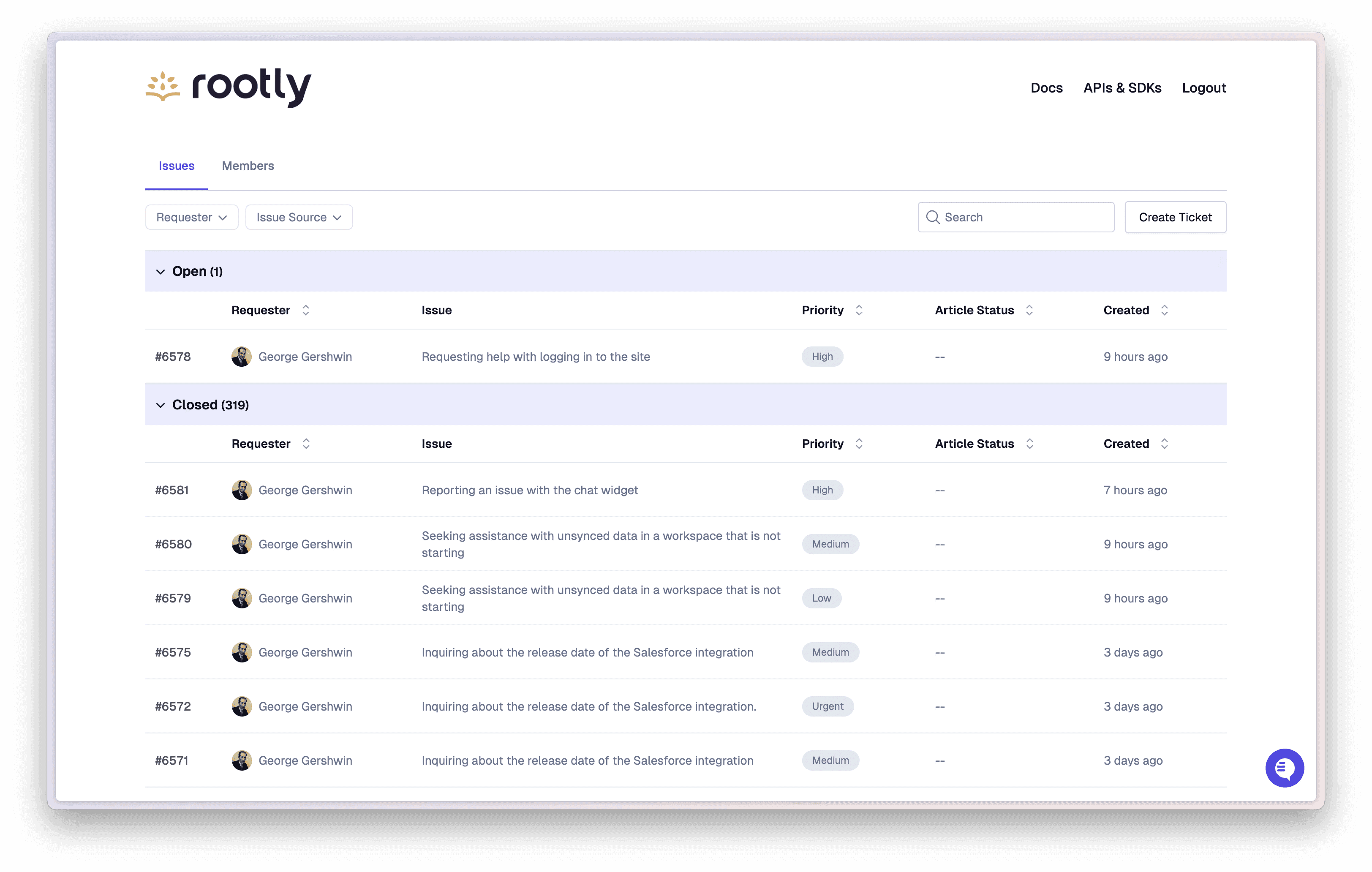Sort Open section by Priority

[x=859, y=310]
